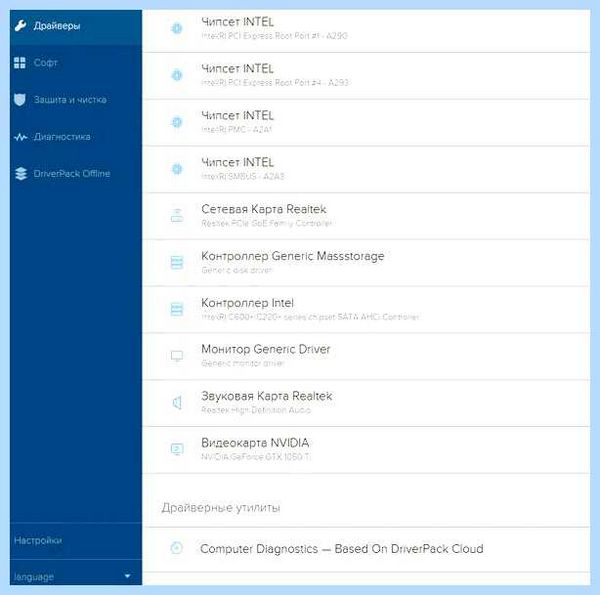Open the Диагностика sidebar section
Screen dimensions: 600x595
[x=76, y=137]
